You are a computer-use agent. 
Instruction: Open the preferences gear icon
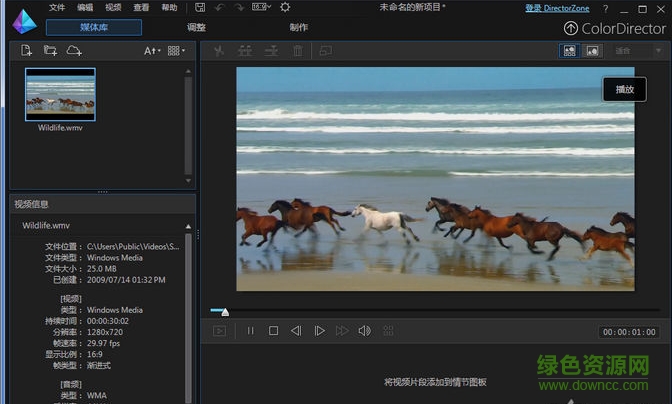click(x=285, y=7)
